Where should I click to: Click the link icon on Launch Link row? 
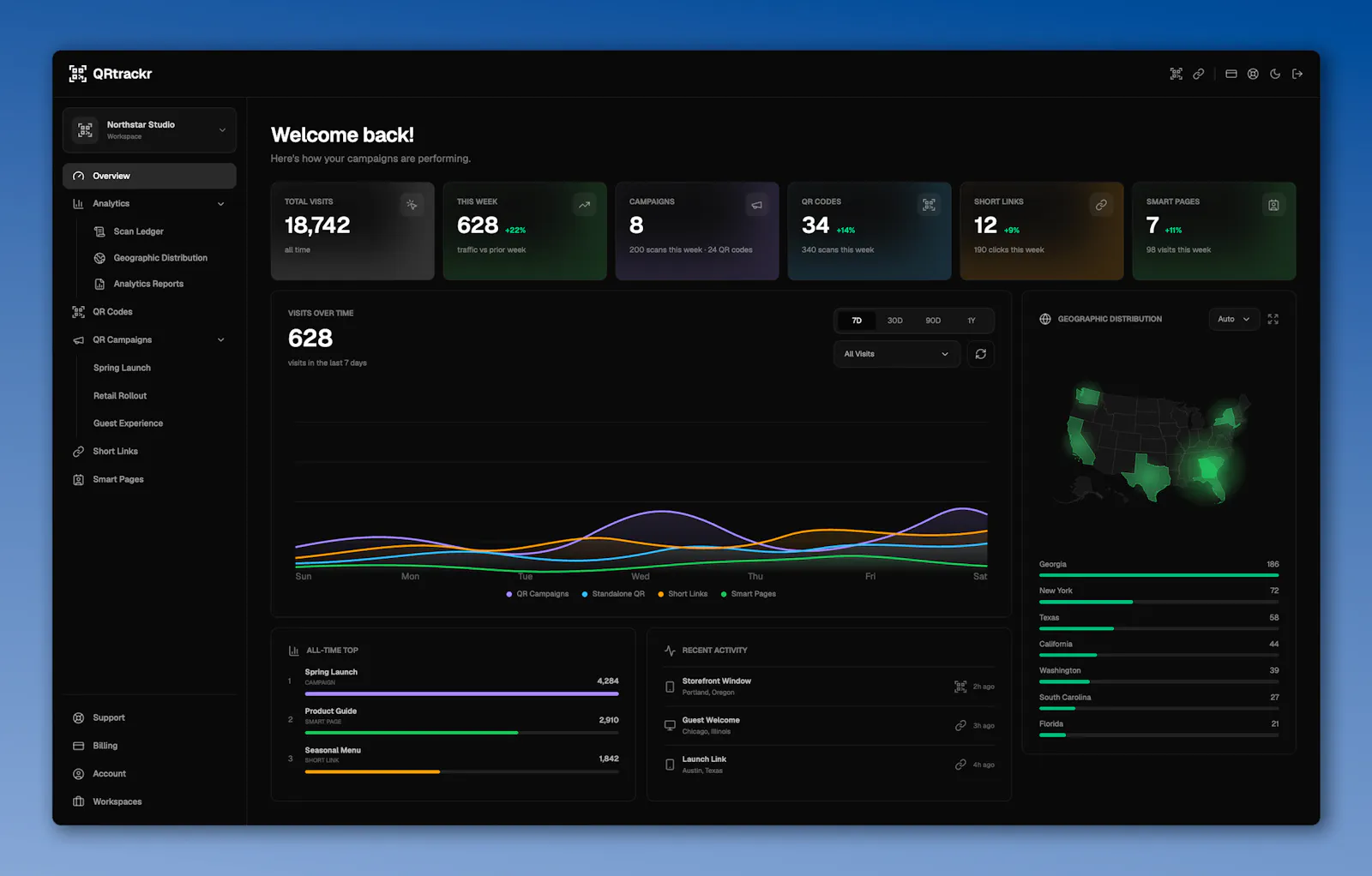(x=960, y=765)
